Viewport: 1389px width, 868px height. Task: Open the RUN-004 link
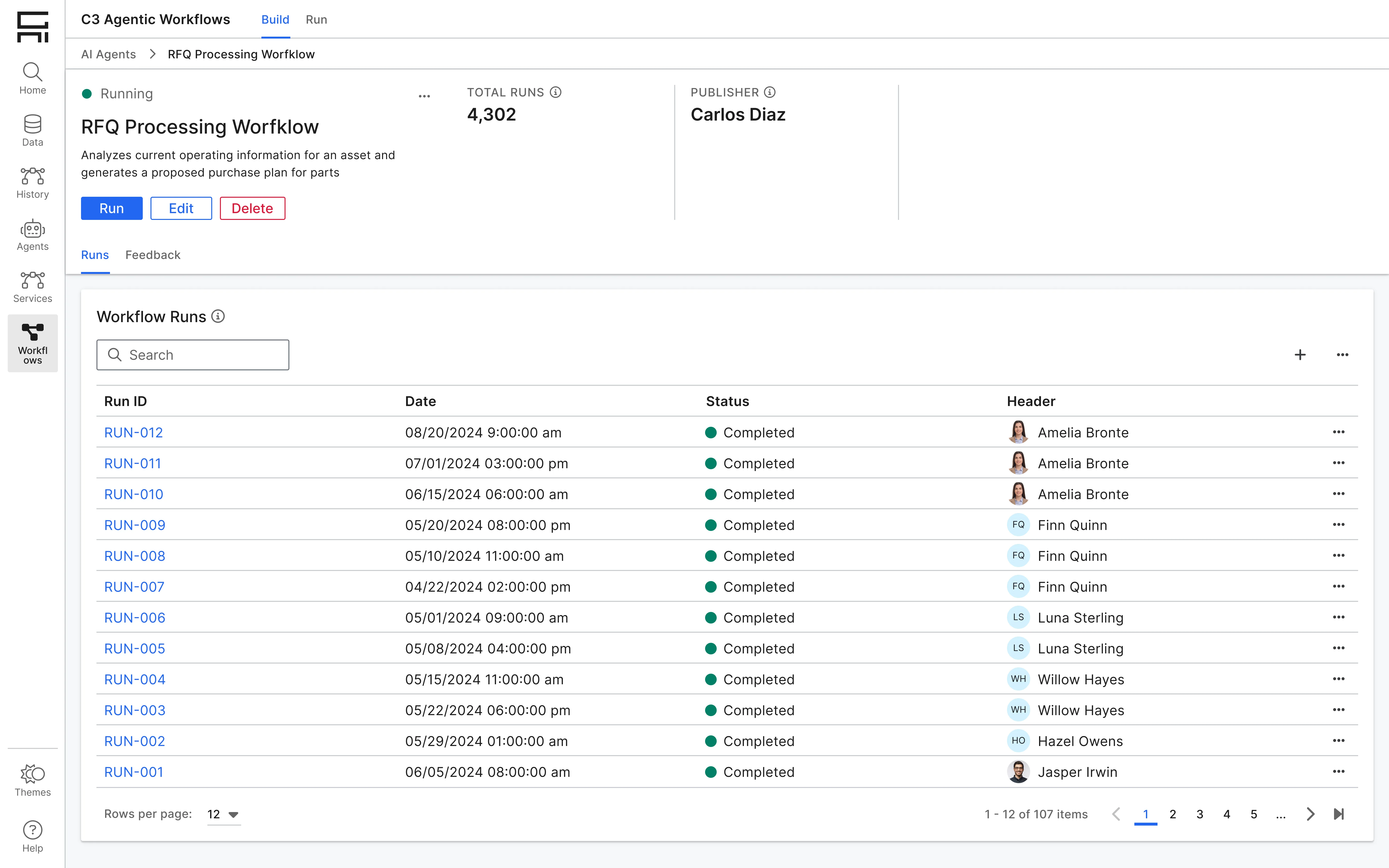click(135, 679)
